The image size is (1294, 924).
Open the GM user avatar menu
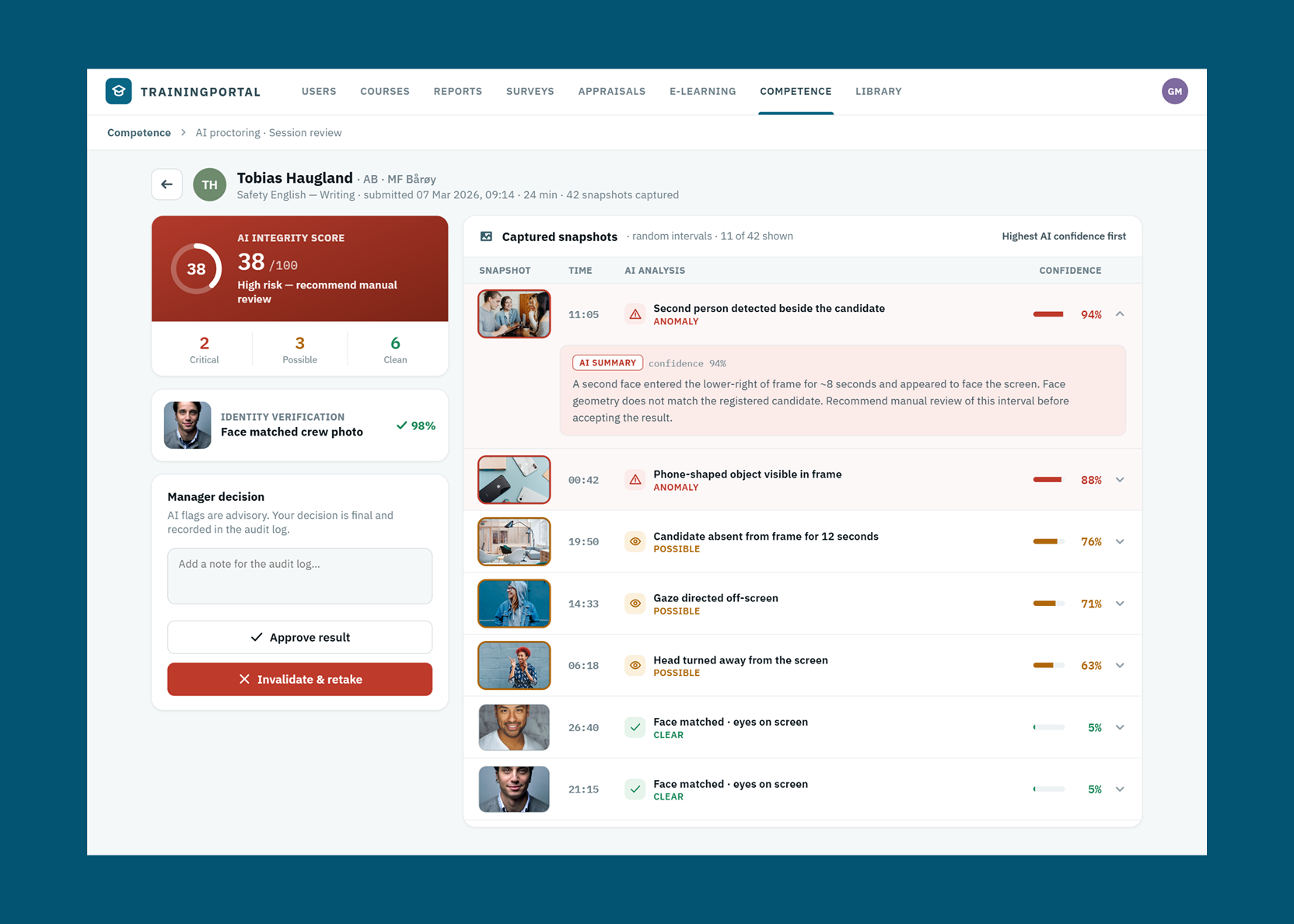coord(1174,91)
